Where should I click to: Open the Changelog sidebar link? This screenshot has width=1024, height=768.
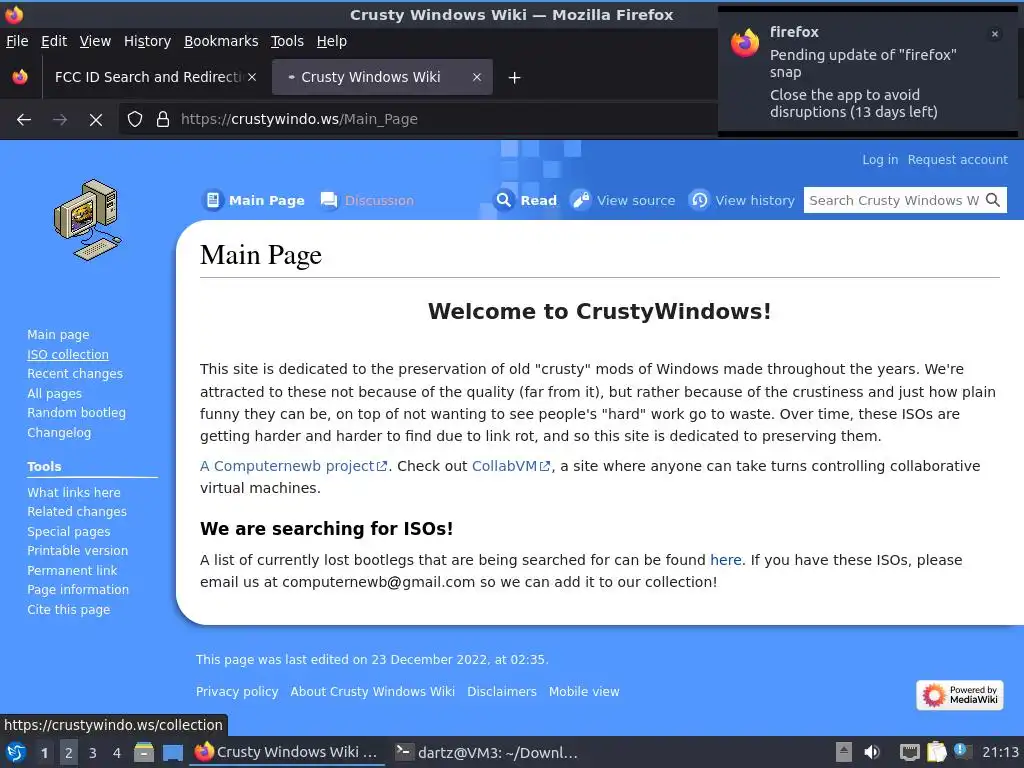(x=59, y=432)
